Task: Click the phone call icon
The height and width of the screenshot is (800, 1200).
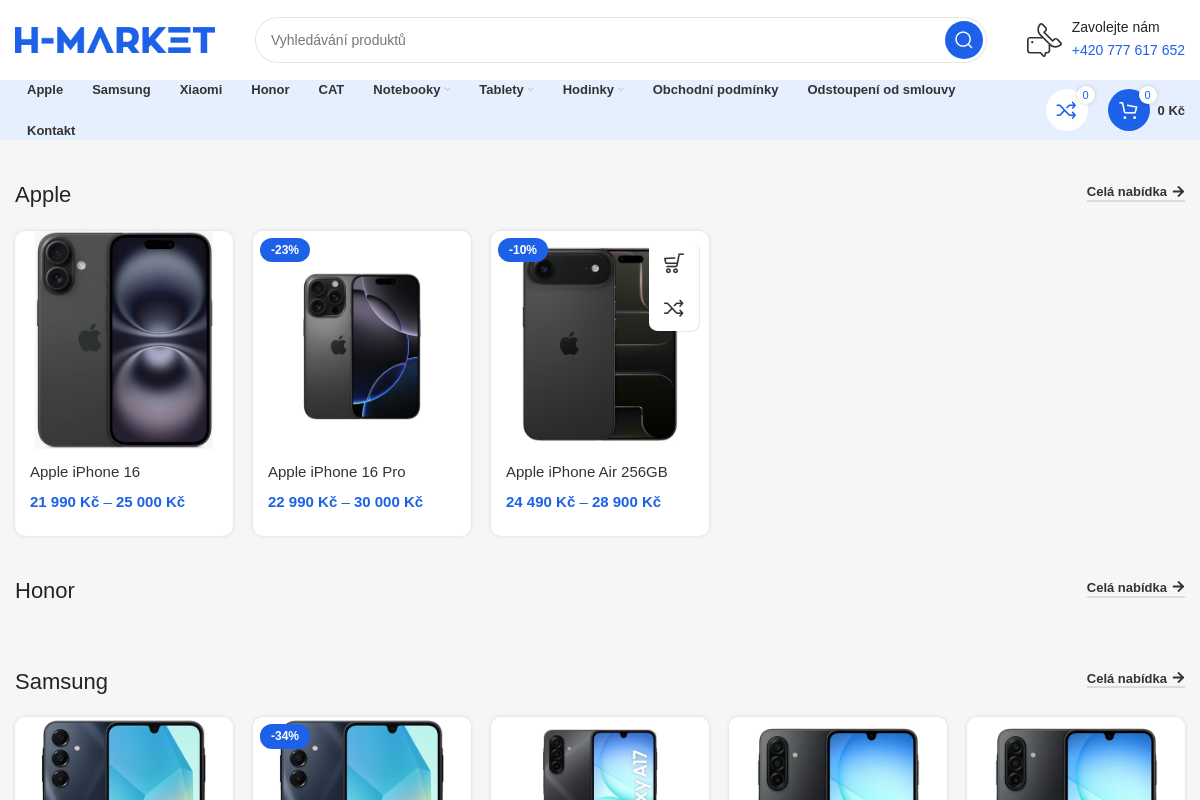Action: [1044, 40]
